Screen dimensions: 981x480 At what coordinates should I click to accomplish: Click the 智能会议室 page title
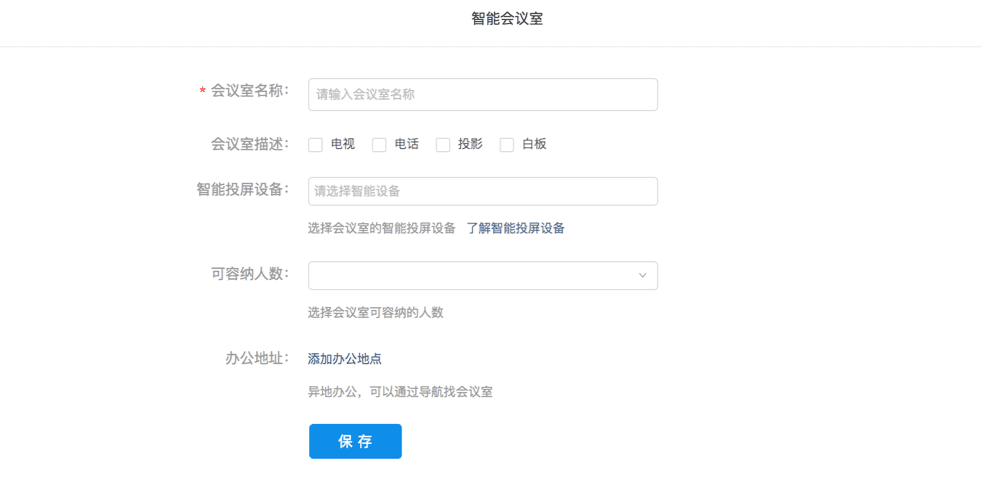[507, 19]
